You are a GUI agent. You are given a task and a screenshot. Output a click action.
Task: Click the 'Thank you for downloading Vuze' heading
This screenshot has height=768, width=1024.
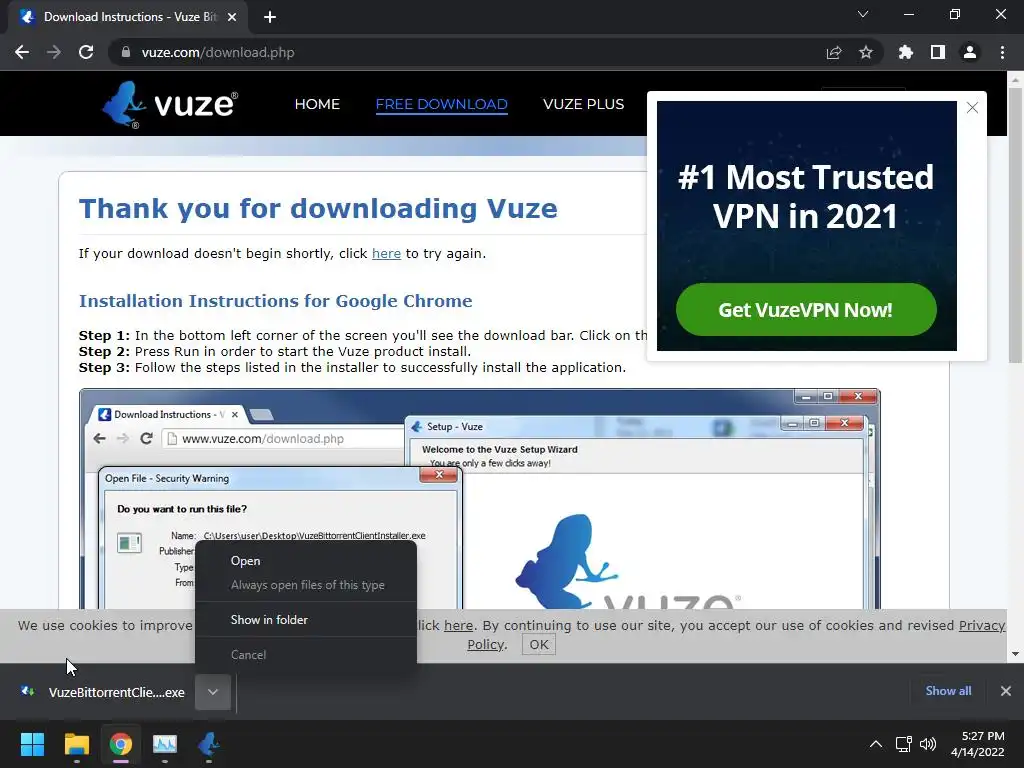tap(318, 209)
